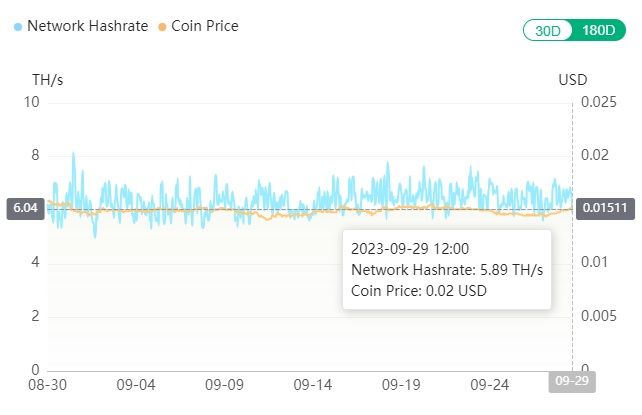
Task: Click the 09-04 date label
Action: pos(136,384)
